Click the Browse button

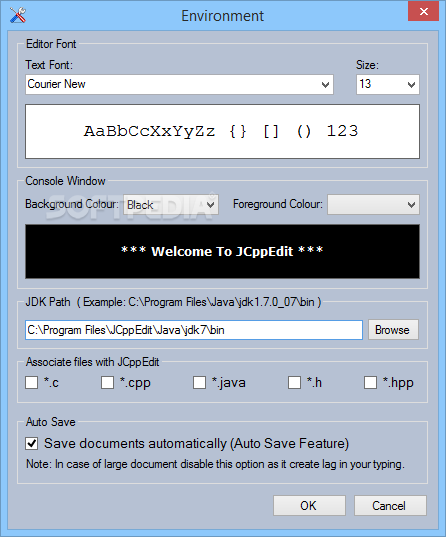click(393, 330)
